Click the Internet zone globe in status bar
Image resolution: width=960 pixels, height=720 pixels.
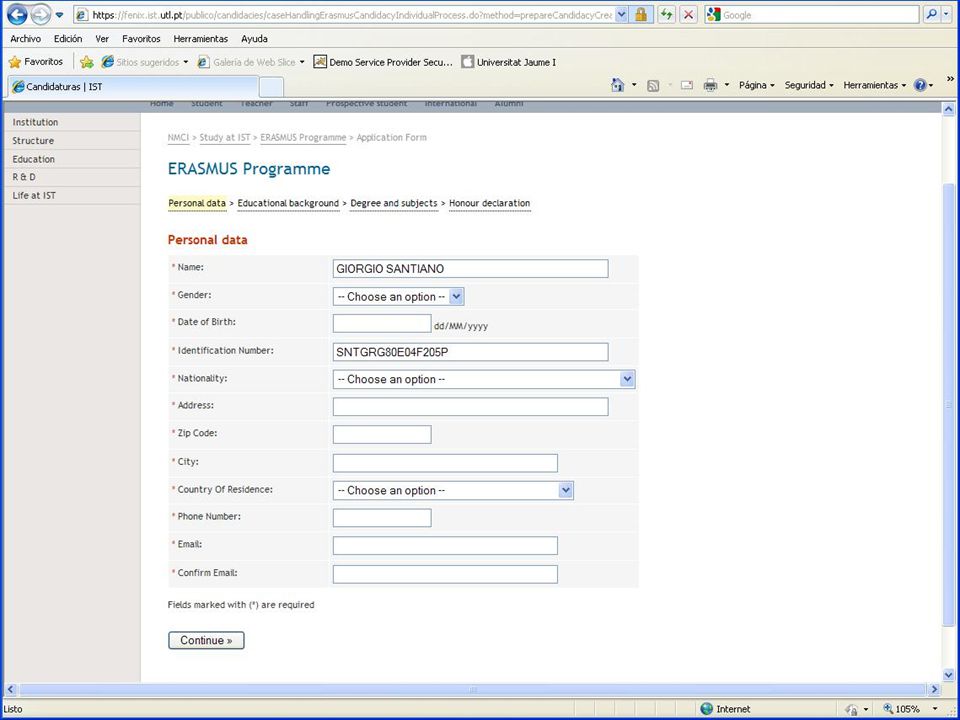pos(707,709)
